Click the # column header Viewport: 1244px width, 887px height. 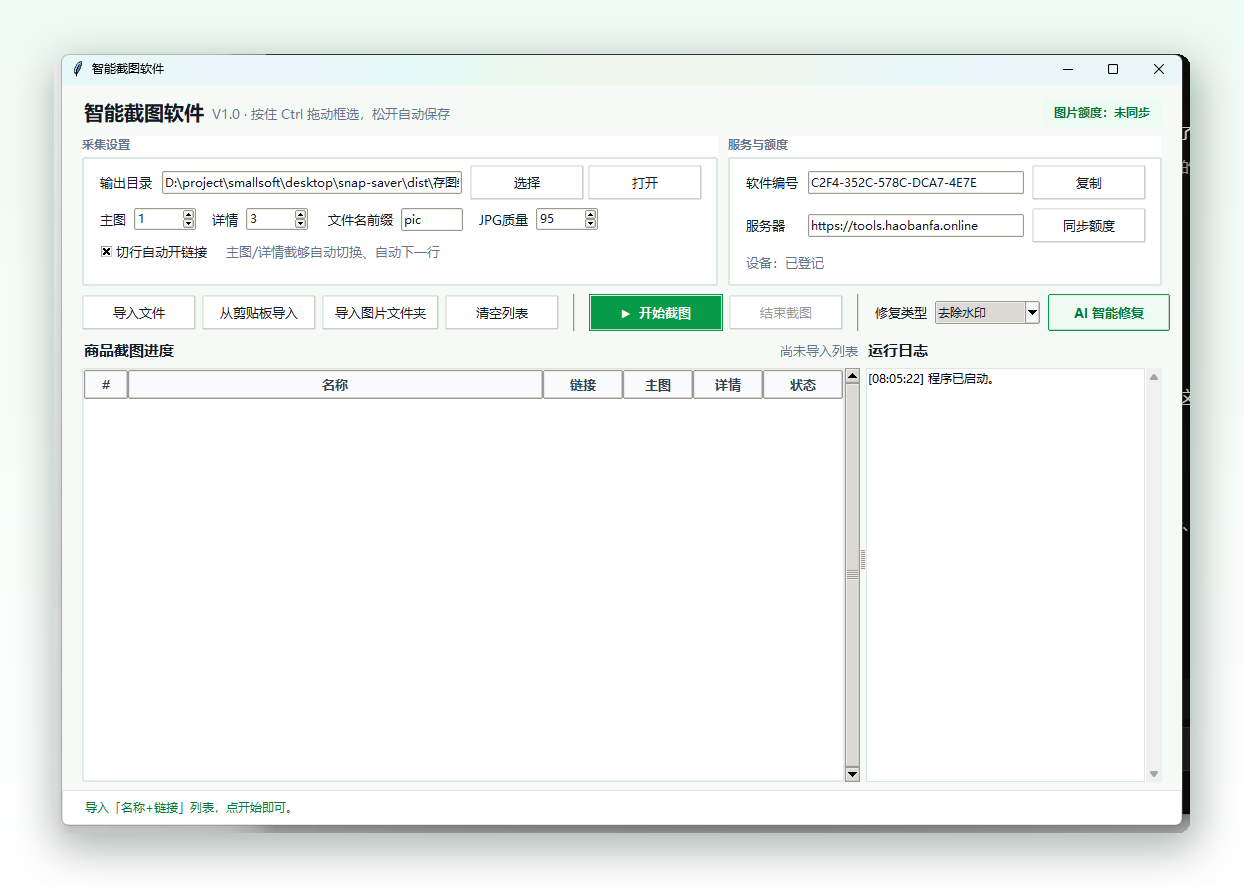[106, 385]
